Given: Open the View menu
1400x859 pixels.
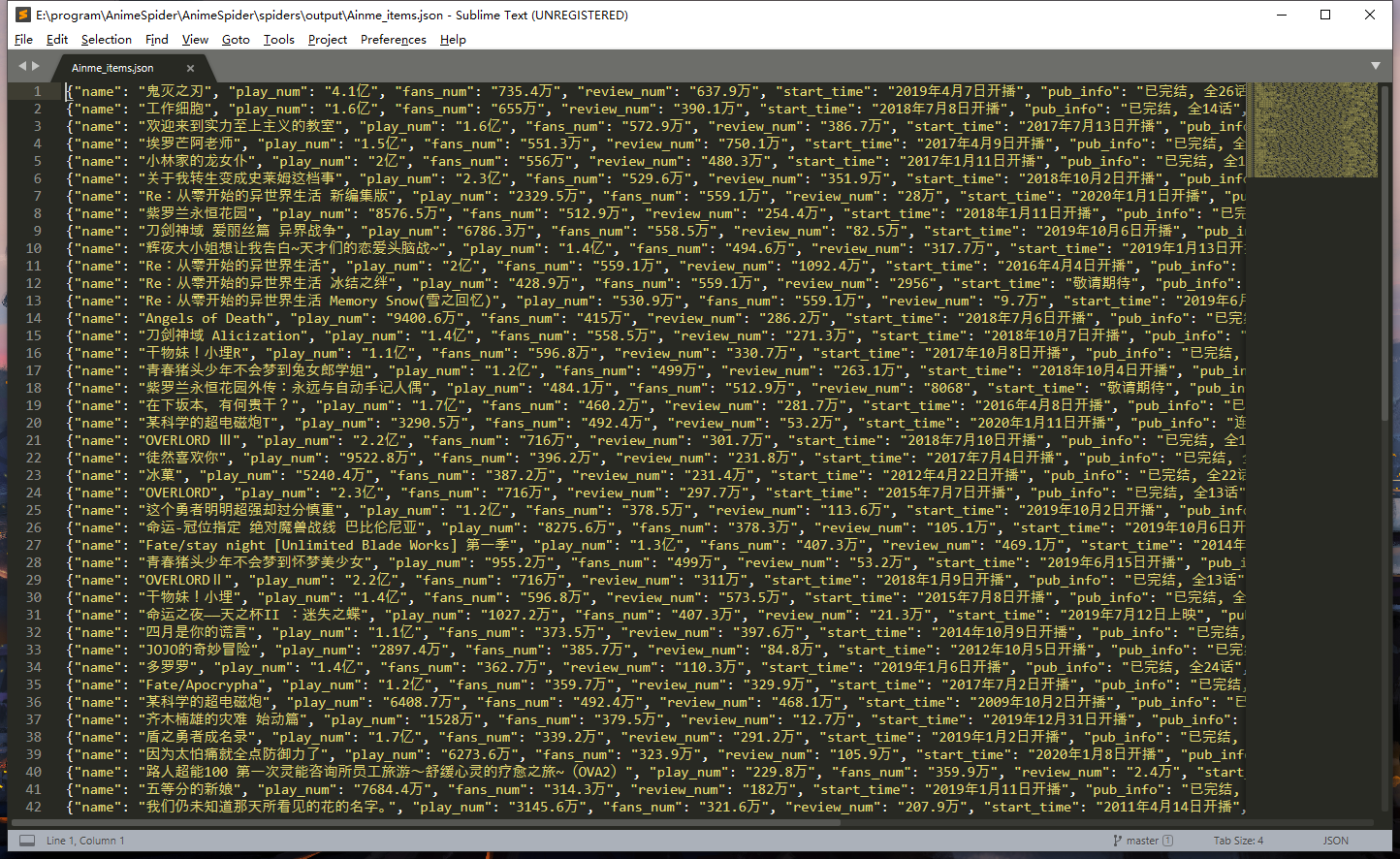Looking at the screenshot, I should (195, 40).
